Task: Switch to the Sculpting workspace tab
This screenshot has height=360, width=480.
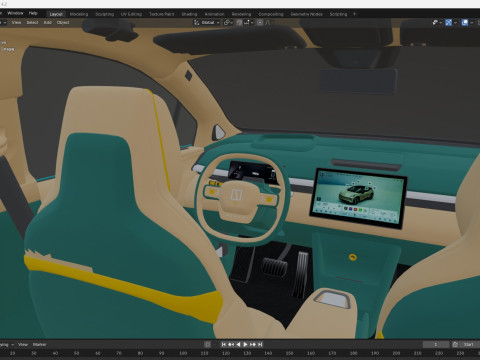Action: 104,14
